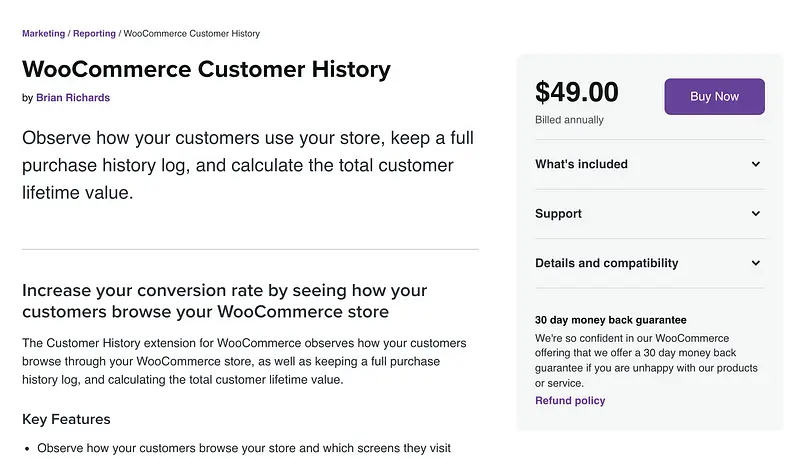The height and width of the screenshot is (459, 800).
Task: Expand the What's included chevron arrow
Action: [x=756, y=164]
